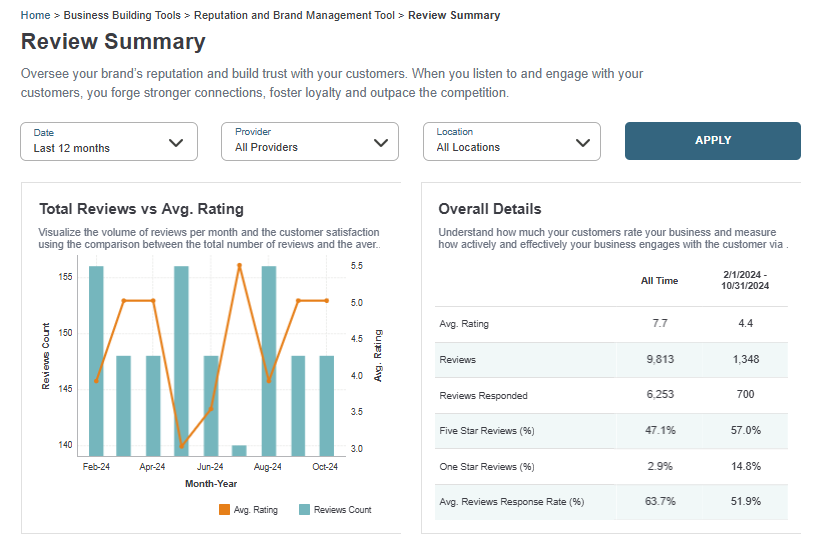
Task: Click the Date dropdown chevron arrow
Action: (x=177, y=142)
